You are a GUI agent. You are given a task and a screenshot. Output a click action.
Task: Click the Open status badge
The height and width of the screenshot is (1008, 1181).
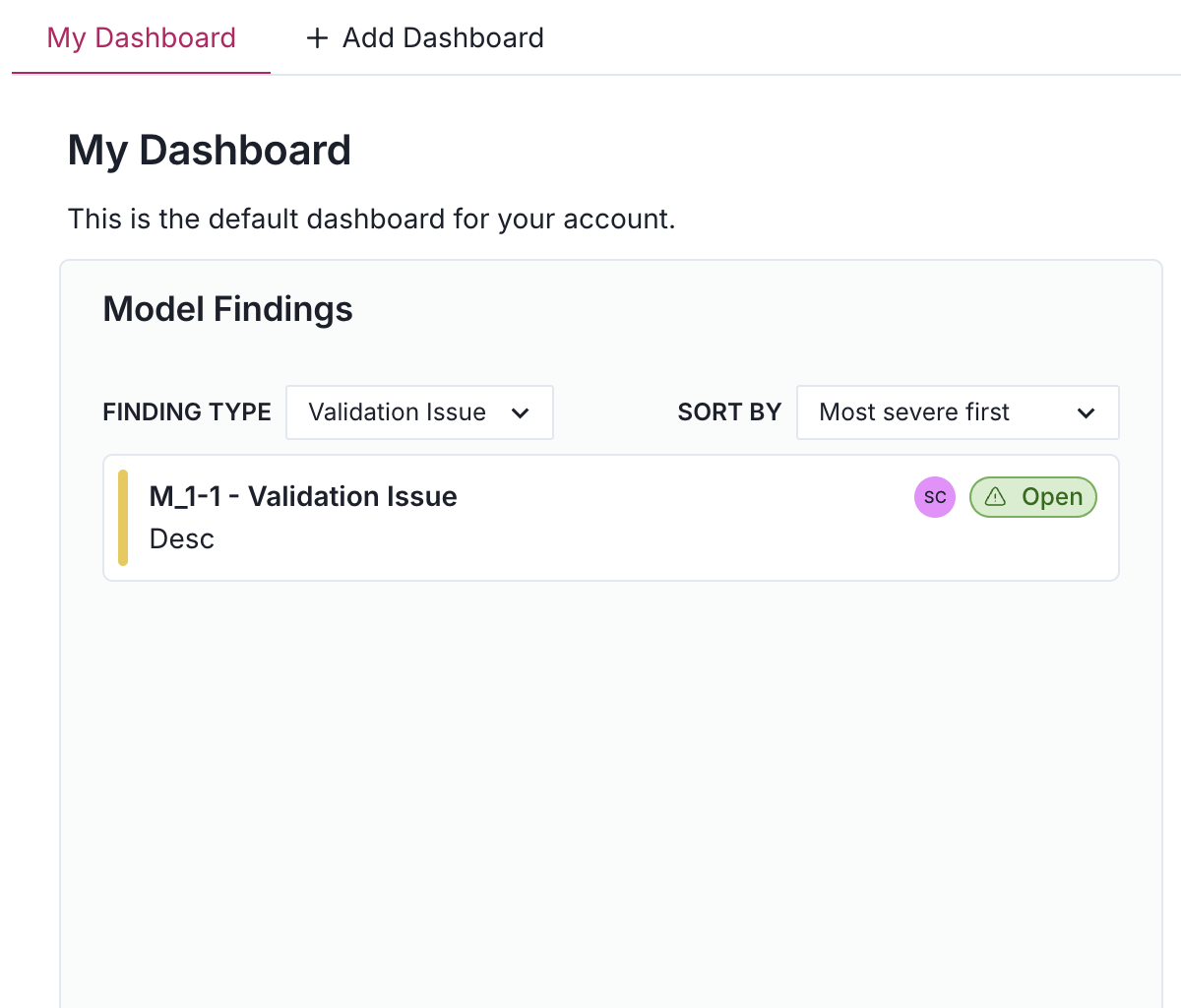pos(1033,497)
